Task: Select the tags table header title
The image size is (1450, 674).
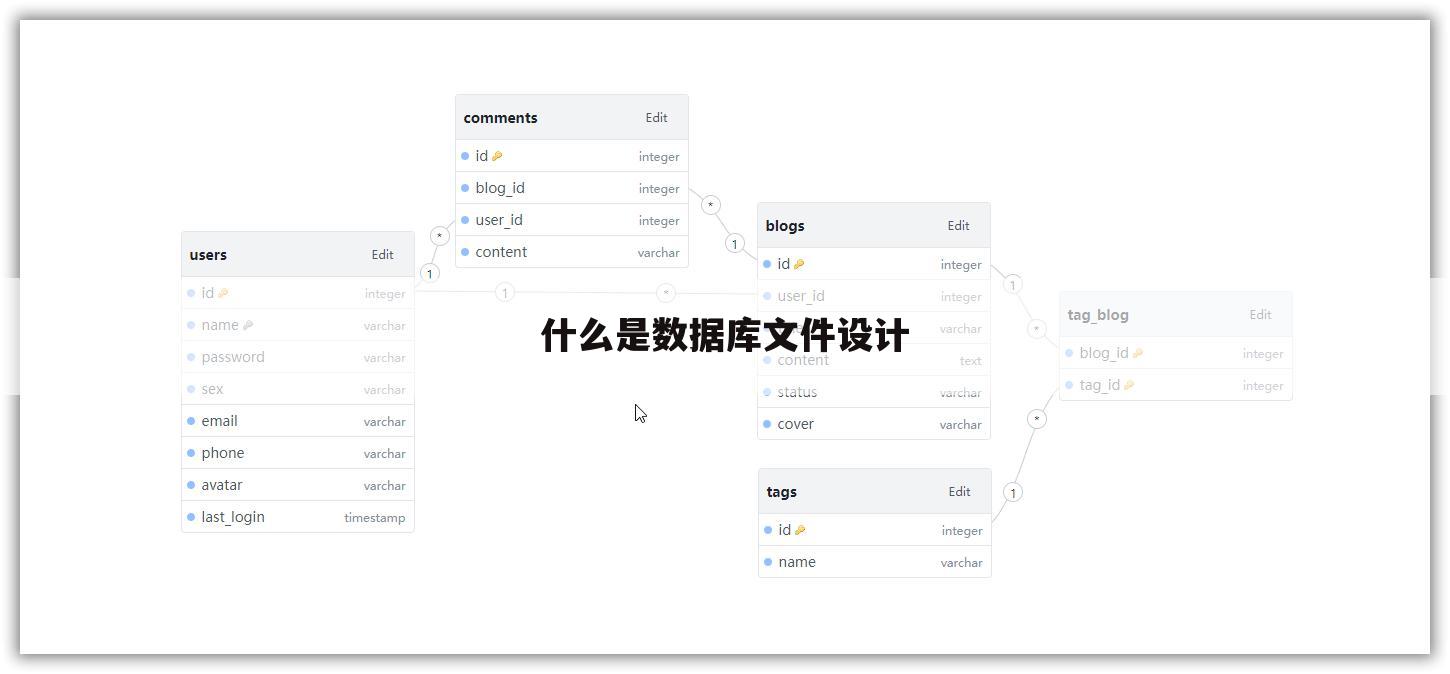Action: click(x=781, y=491)
